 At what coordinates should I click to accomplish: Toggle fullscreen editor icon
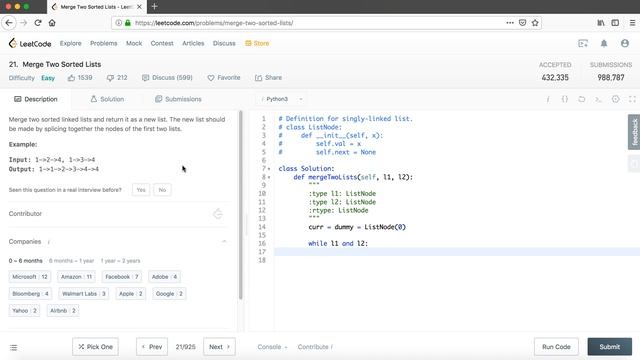(632, 99)
